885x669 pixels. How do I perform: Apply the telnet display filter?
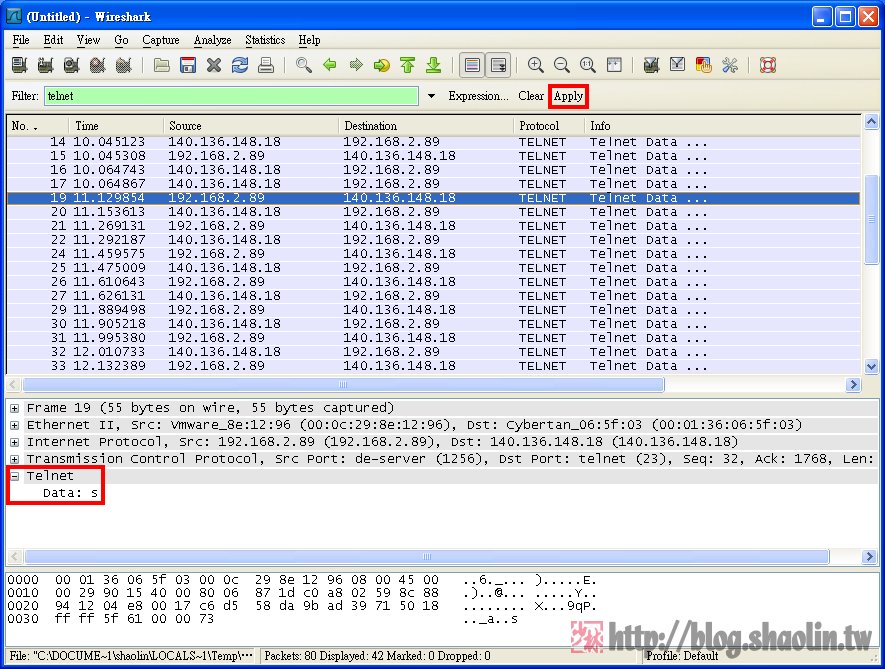[568, 96]
